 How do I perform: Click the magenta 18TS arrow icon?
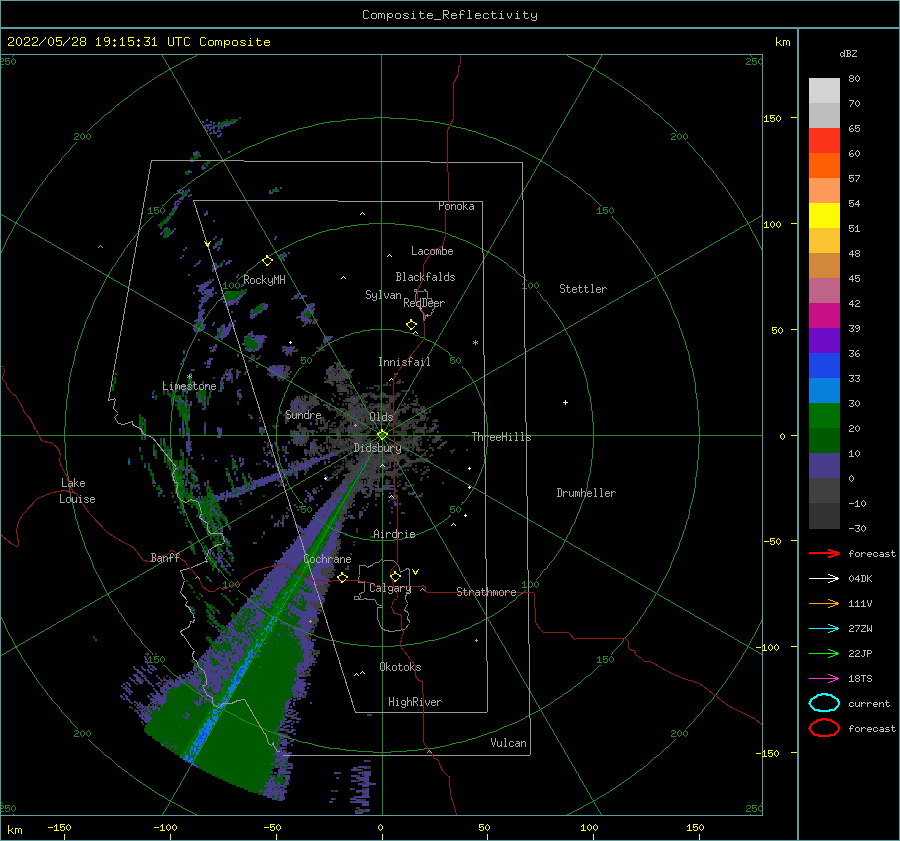(824, 679)
